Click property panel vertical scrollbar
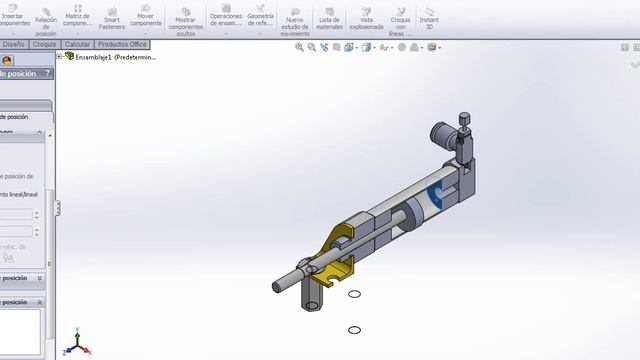The image size is (640, 360). pos(50,263)
